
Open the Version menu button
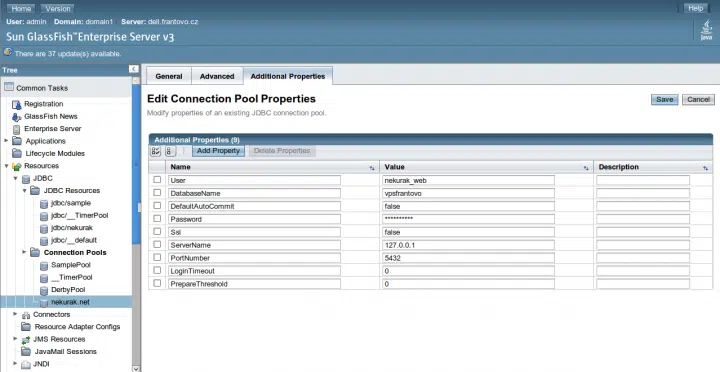coord(58,8)
